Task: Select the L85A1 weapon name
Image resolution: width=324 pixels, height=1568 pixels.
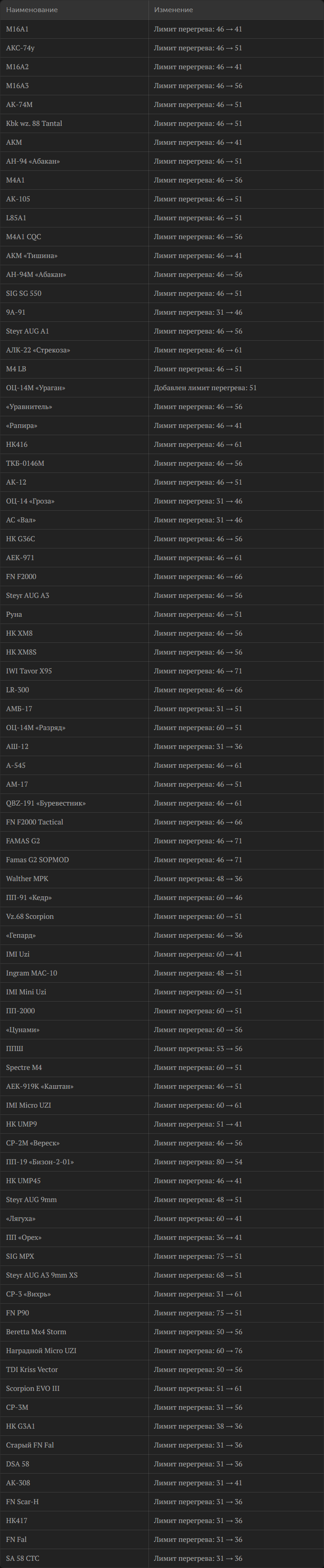Action: coord(16,218)
